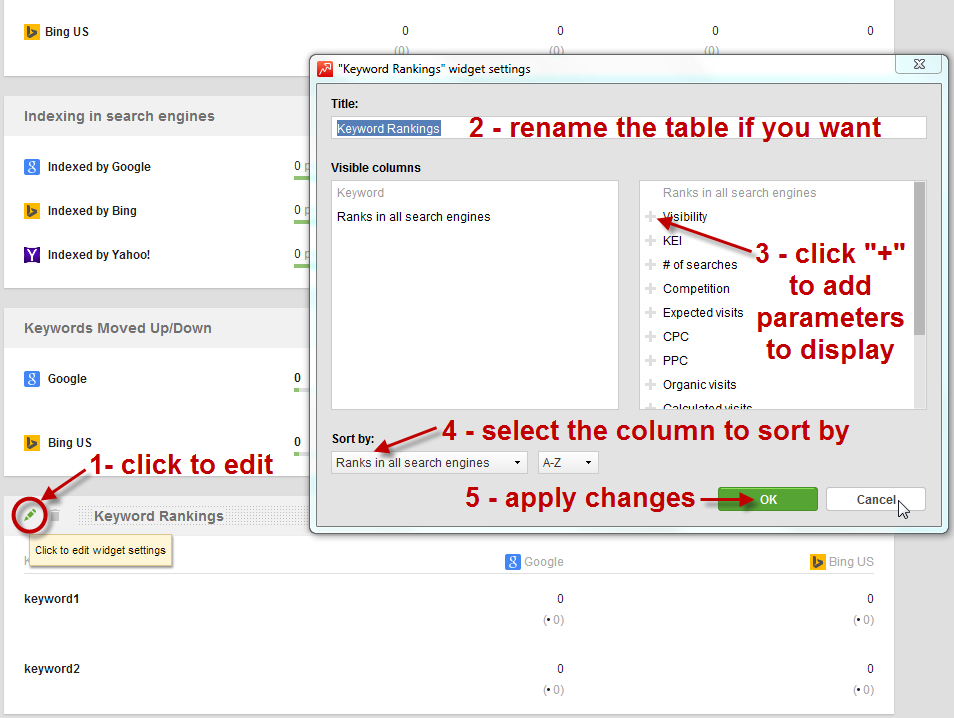This screenshot has width=954, height=718.
Task: Click the Indexed by Google label
Action: 99,167
